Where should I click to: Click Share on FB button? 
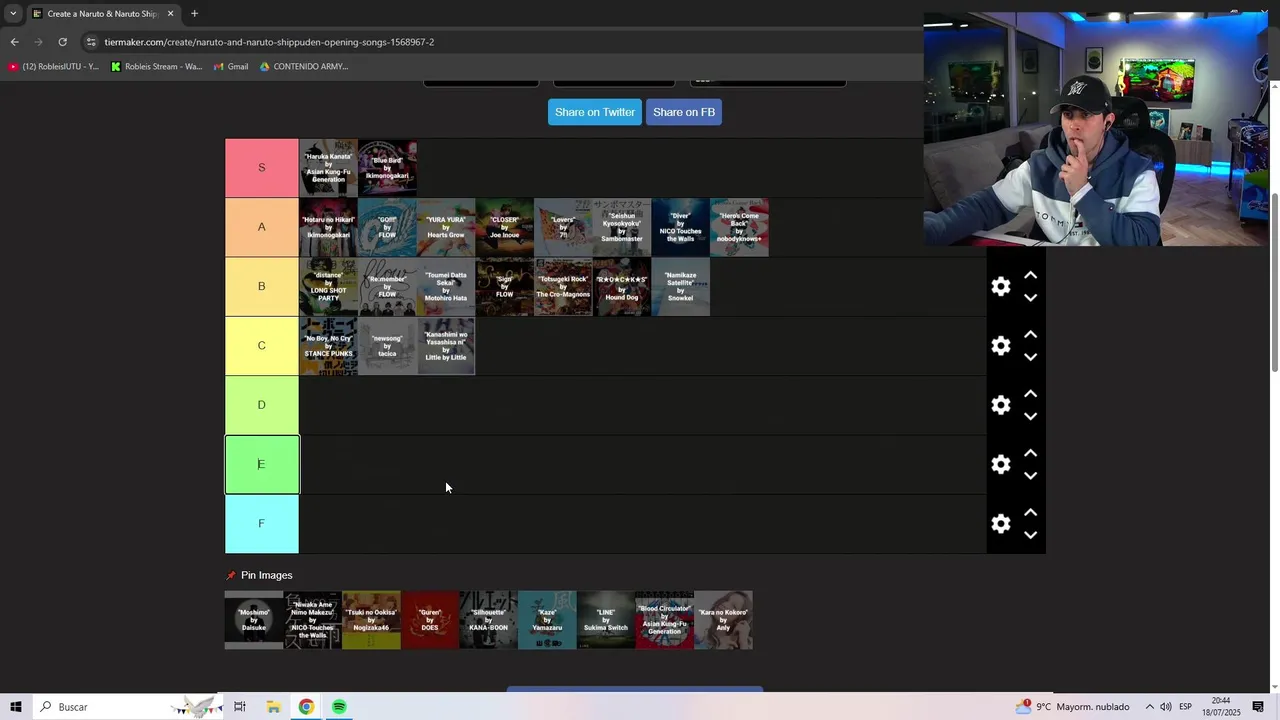684,112
